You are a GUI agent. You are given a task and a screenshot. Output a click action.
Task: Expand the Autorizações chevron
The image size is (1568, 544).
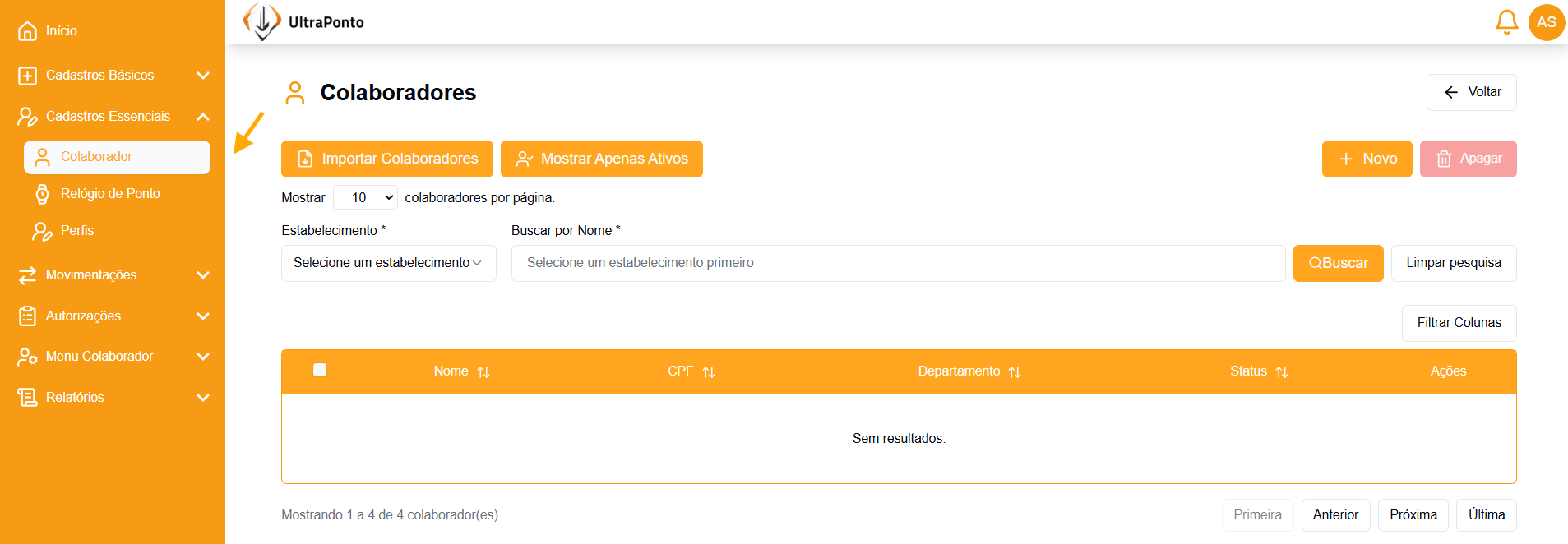[x=203, y=316]
